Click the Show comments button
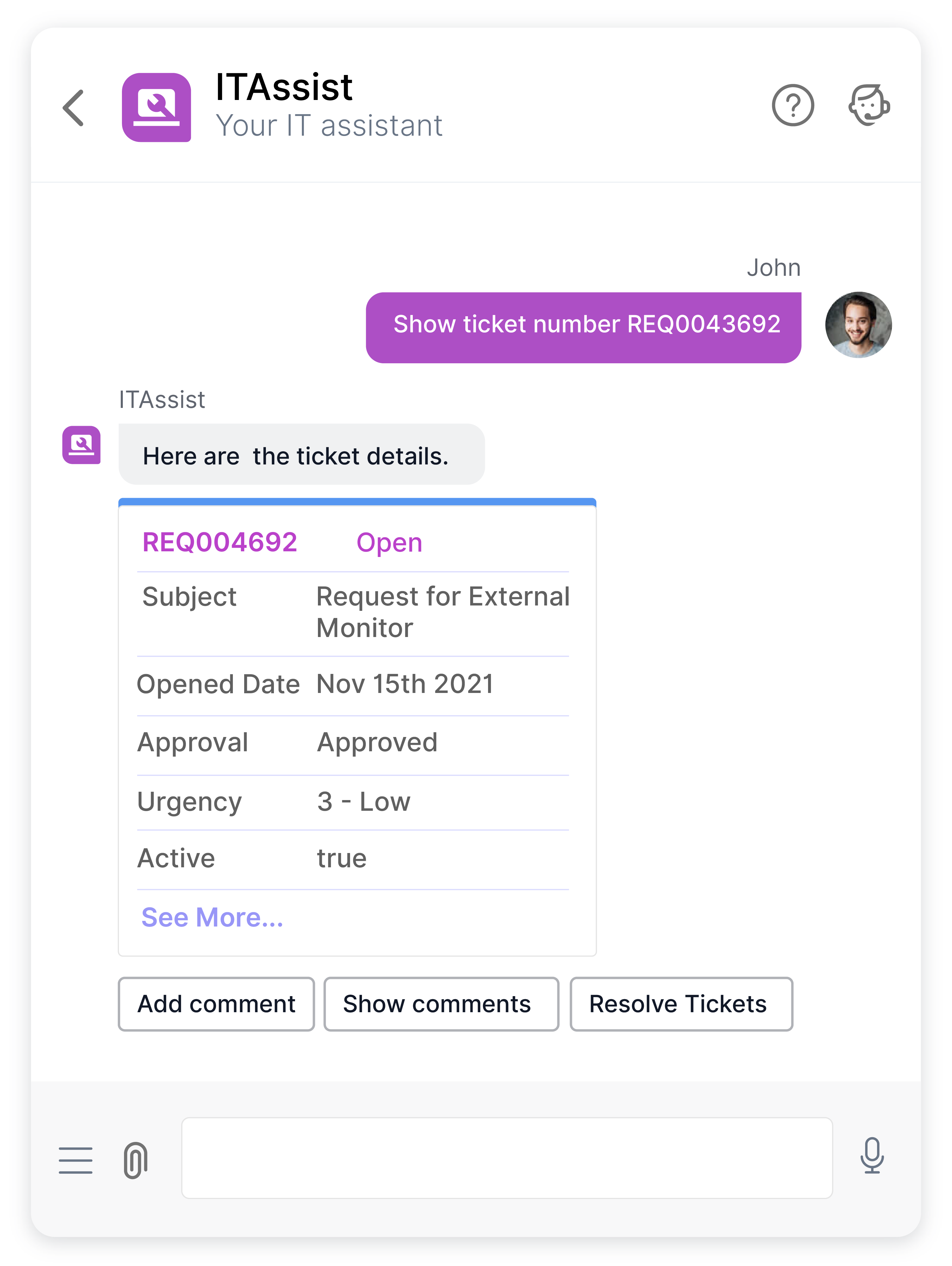 click(441, 1004)
